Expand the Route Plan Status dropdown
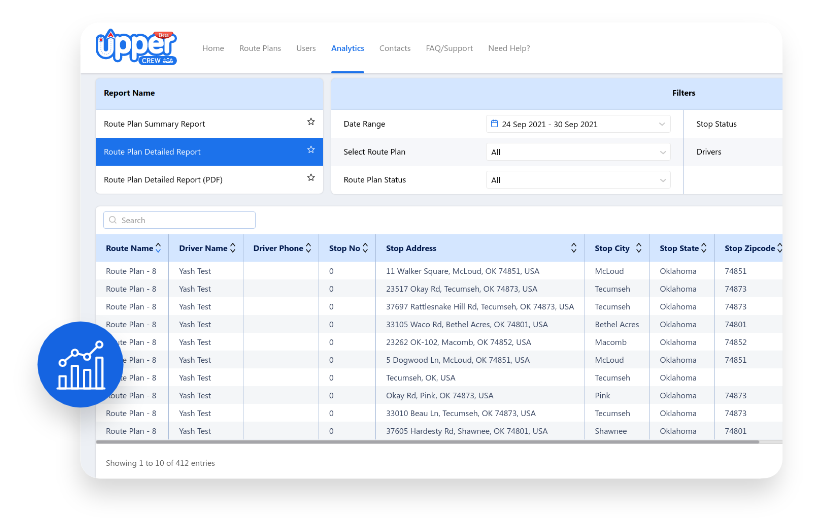Image resolution: width=816 pixels, height=531 pixels. 578,180
